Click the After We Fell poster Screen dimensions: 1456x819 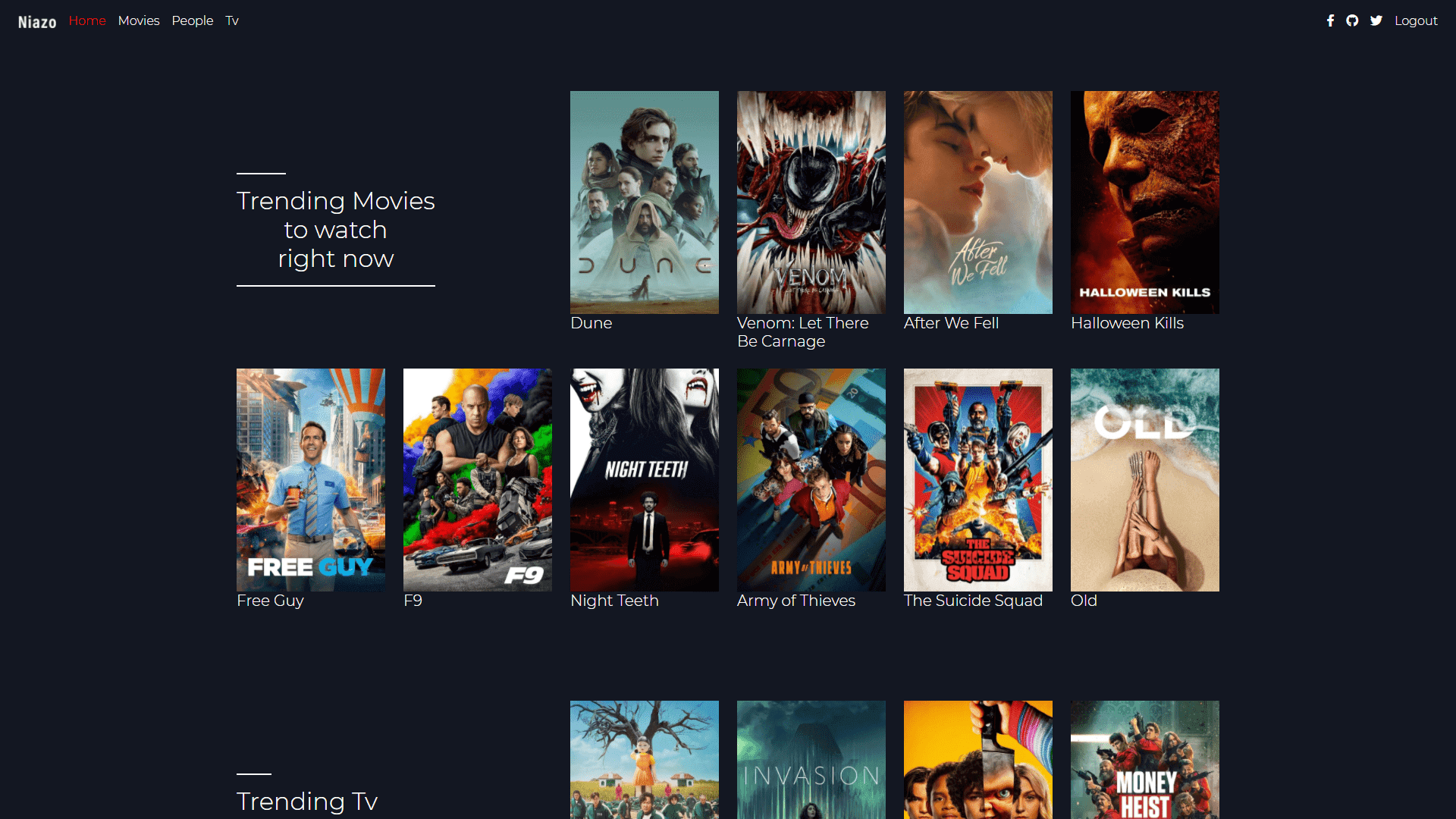click(x=977, y=202)
